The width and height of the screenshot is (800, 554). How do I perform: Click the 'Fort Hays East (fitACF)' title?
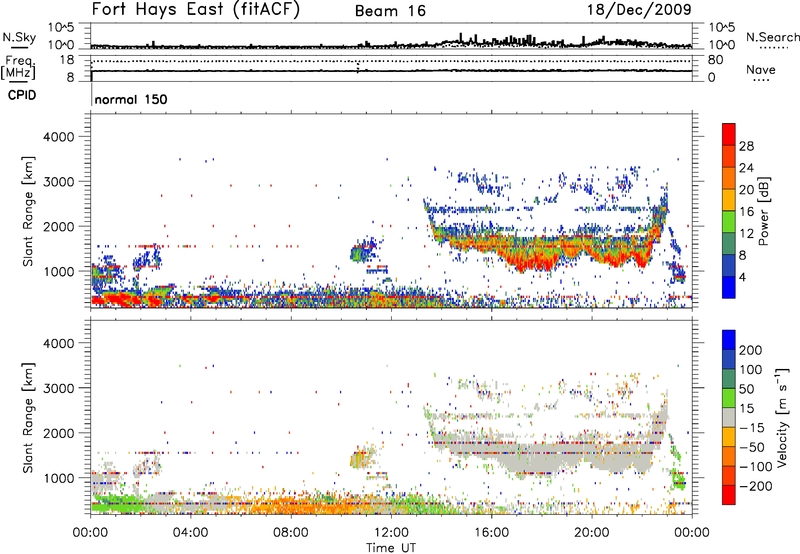pos(195,9)
